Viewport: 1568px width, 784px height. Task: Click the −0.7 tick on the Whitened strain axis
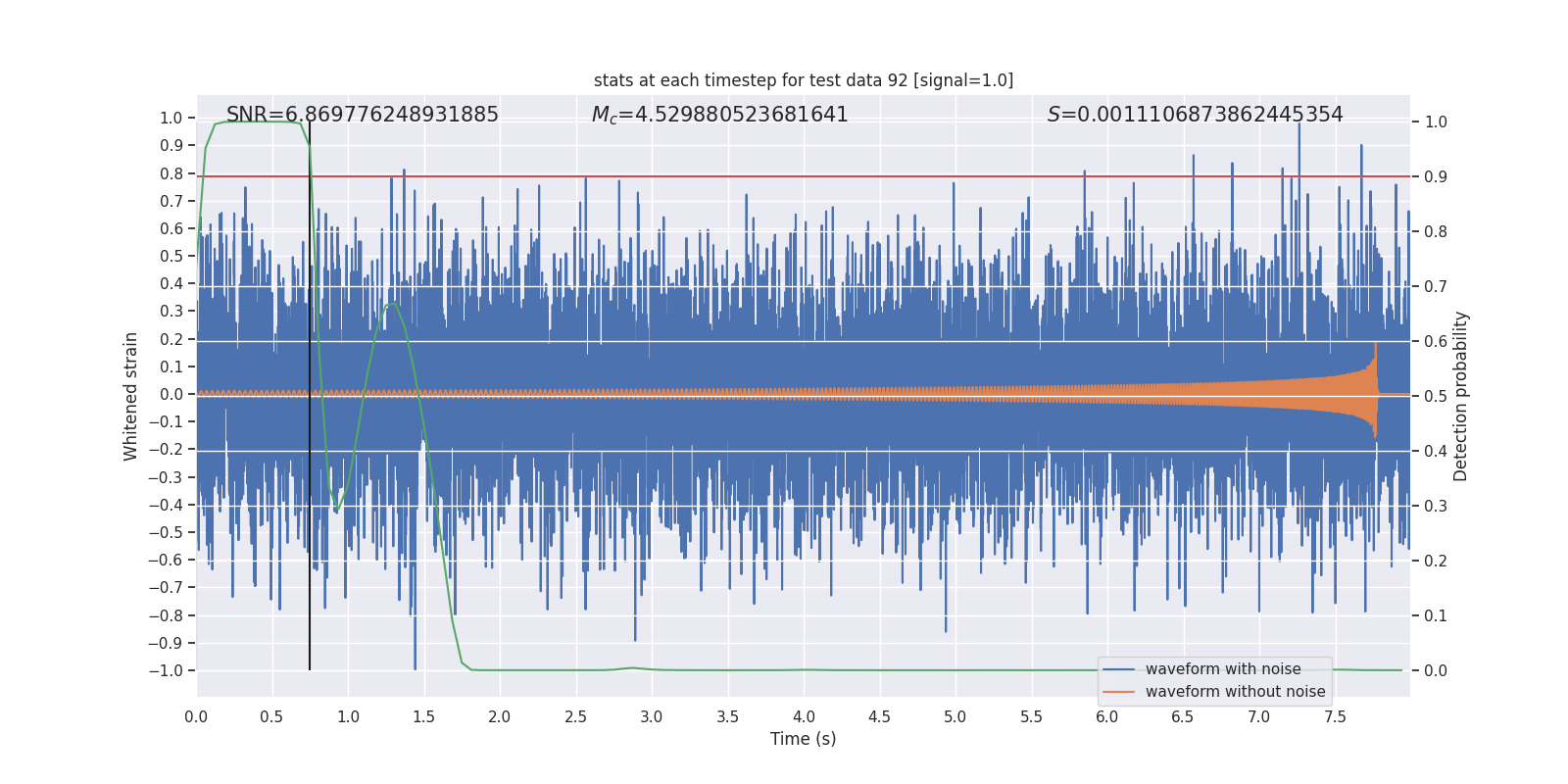[166, 588]
